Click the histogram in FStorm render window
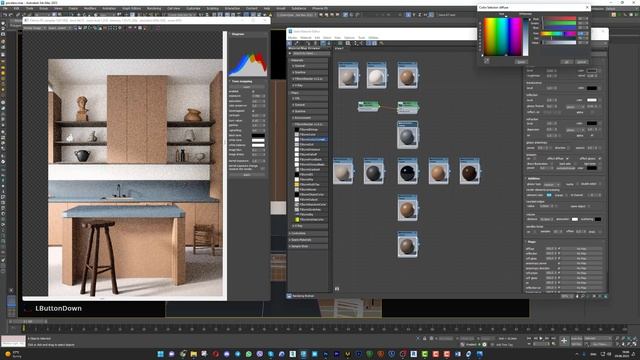The image size is (640, 360). [x=248, y=64]
